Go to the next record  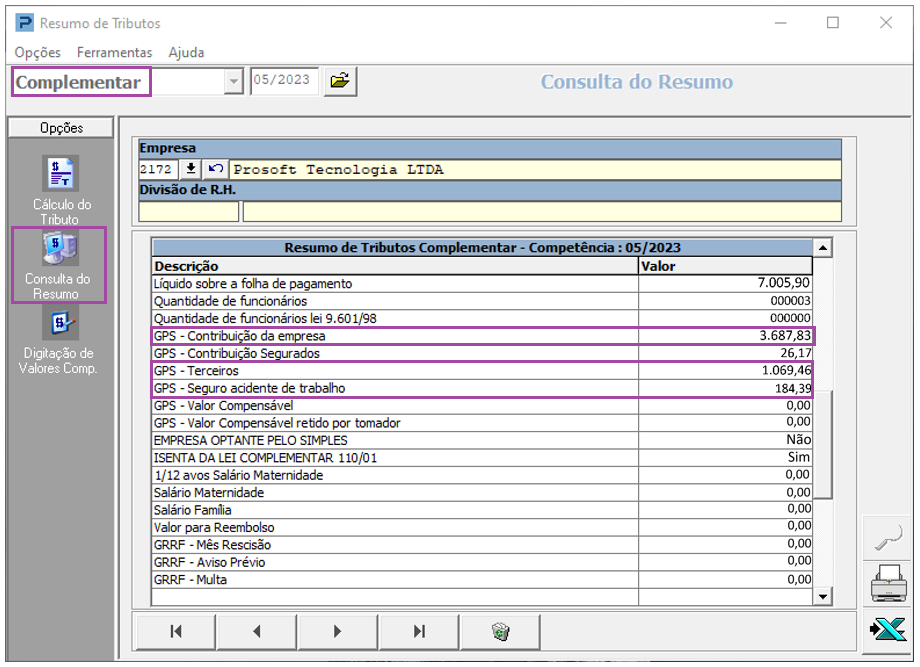(x=337, y=631)
